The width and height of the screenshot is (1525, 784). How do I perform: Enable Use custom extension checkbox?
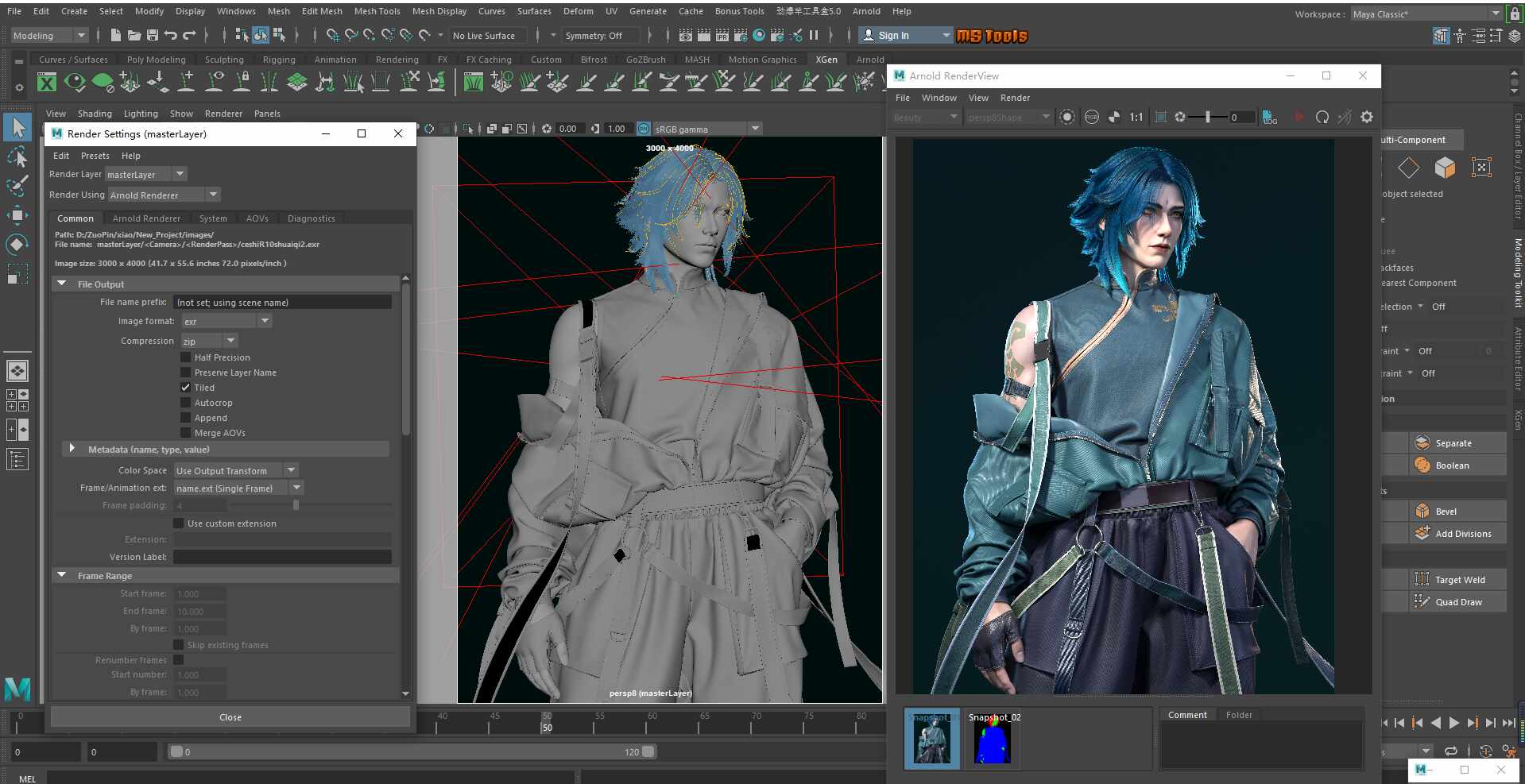coord(178,523)
